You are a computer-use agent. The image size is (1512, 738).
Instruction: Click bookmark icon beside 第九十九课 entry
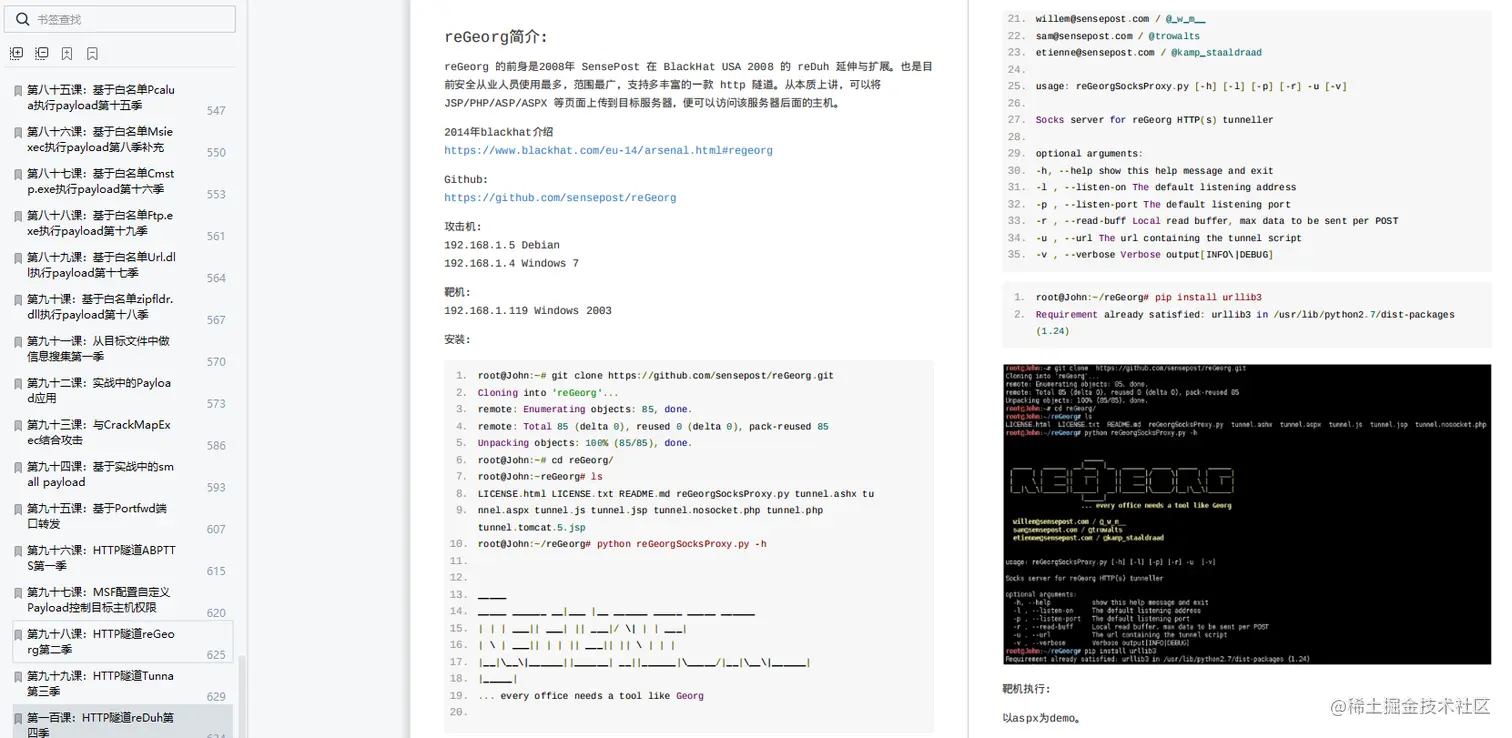(x=18, y=678)
